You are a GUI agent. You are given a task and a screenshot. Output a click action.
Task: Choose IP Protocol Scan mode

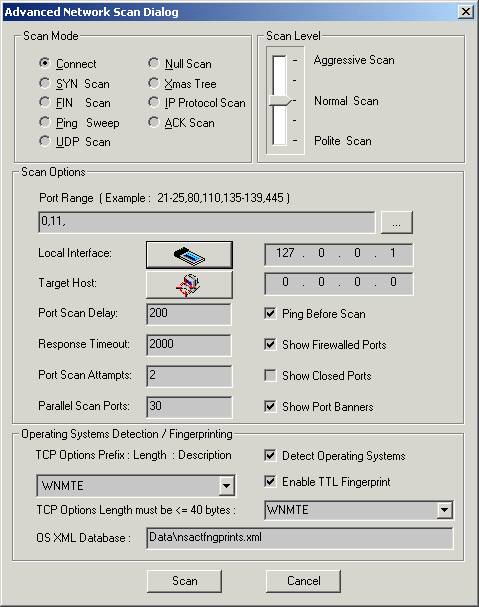coord(154,102)
